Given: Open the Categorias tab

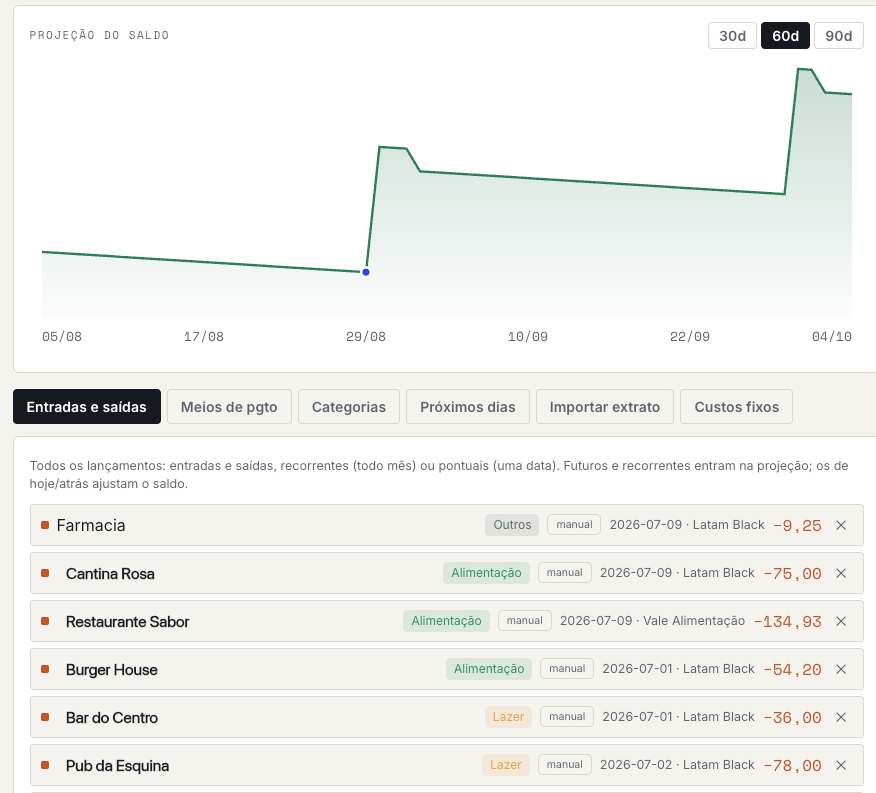Looking at the screenshot, I should point(349,407).
